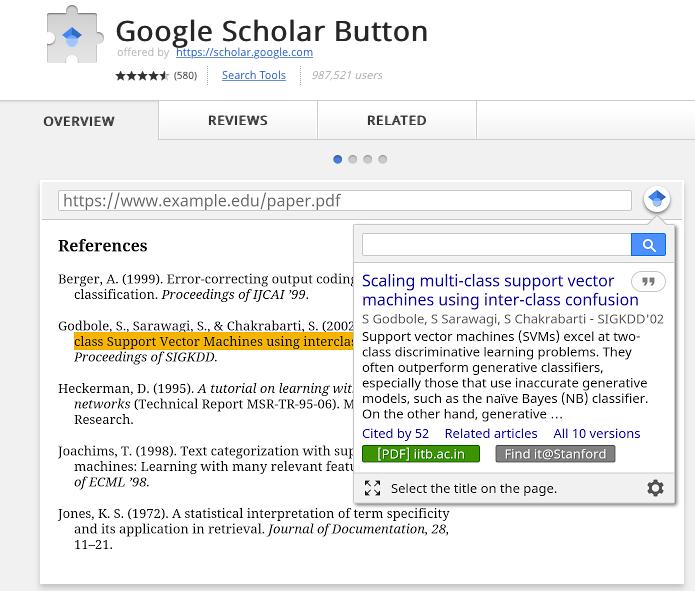Open settings with the gear icon
The image size is (695, 591).
point(655,488)
